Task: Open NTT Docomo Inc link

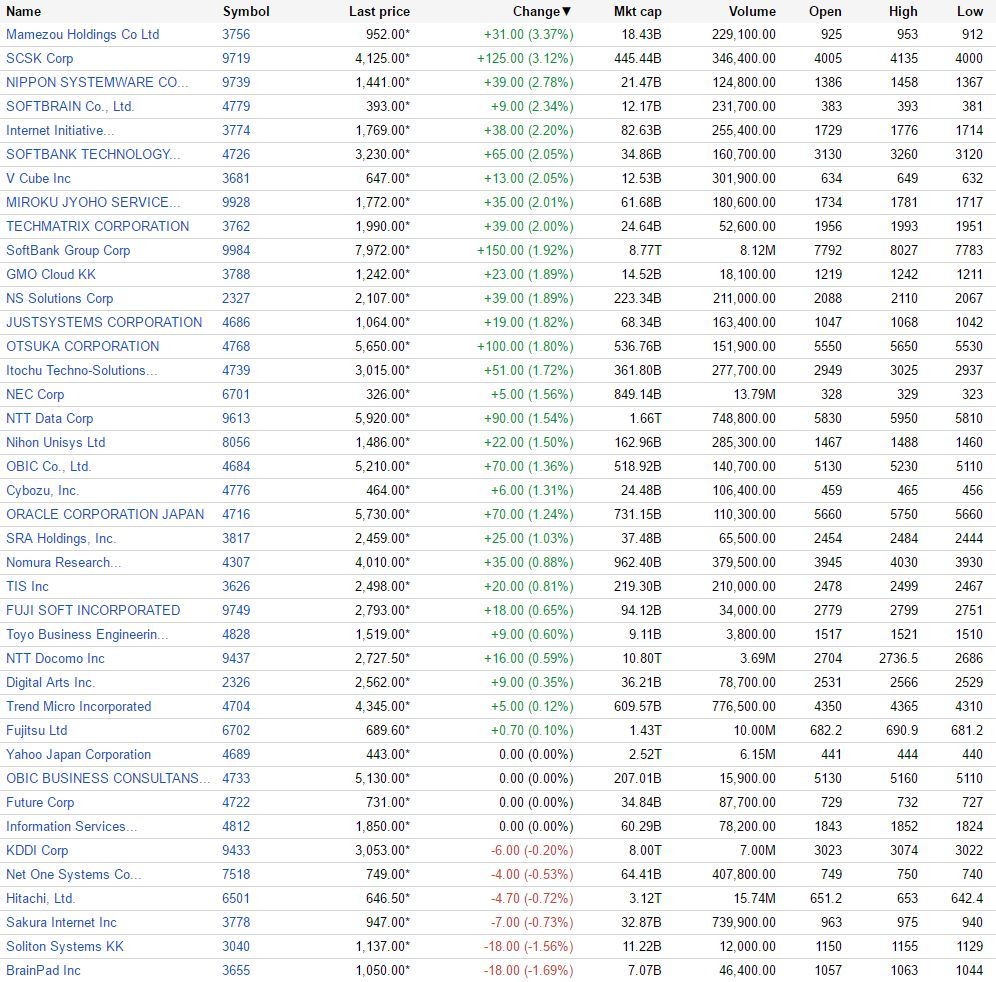Action: pyautogui.click(x=55, y=658)
